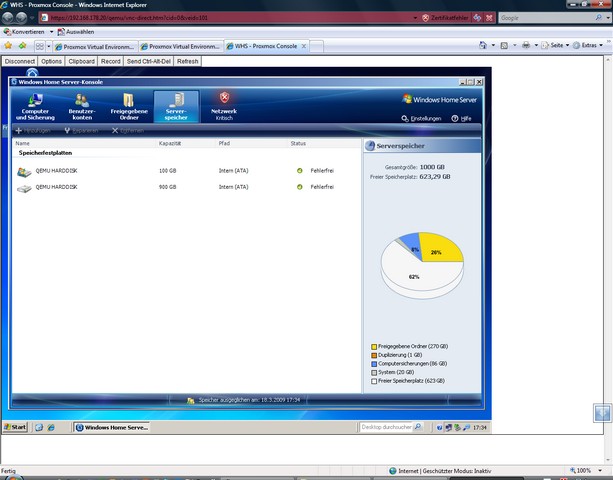Click green status icon of 900 GB disk
Viewport: 613px width, 480px height.
click(x=299, y=187)
